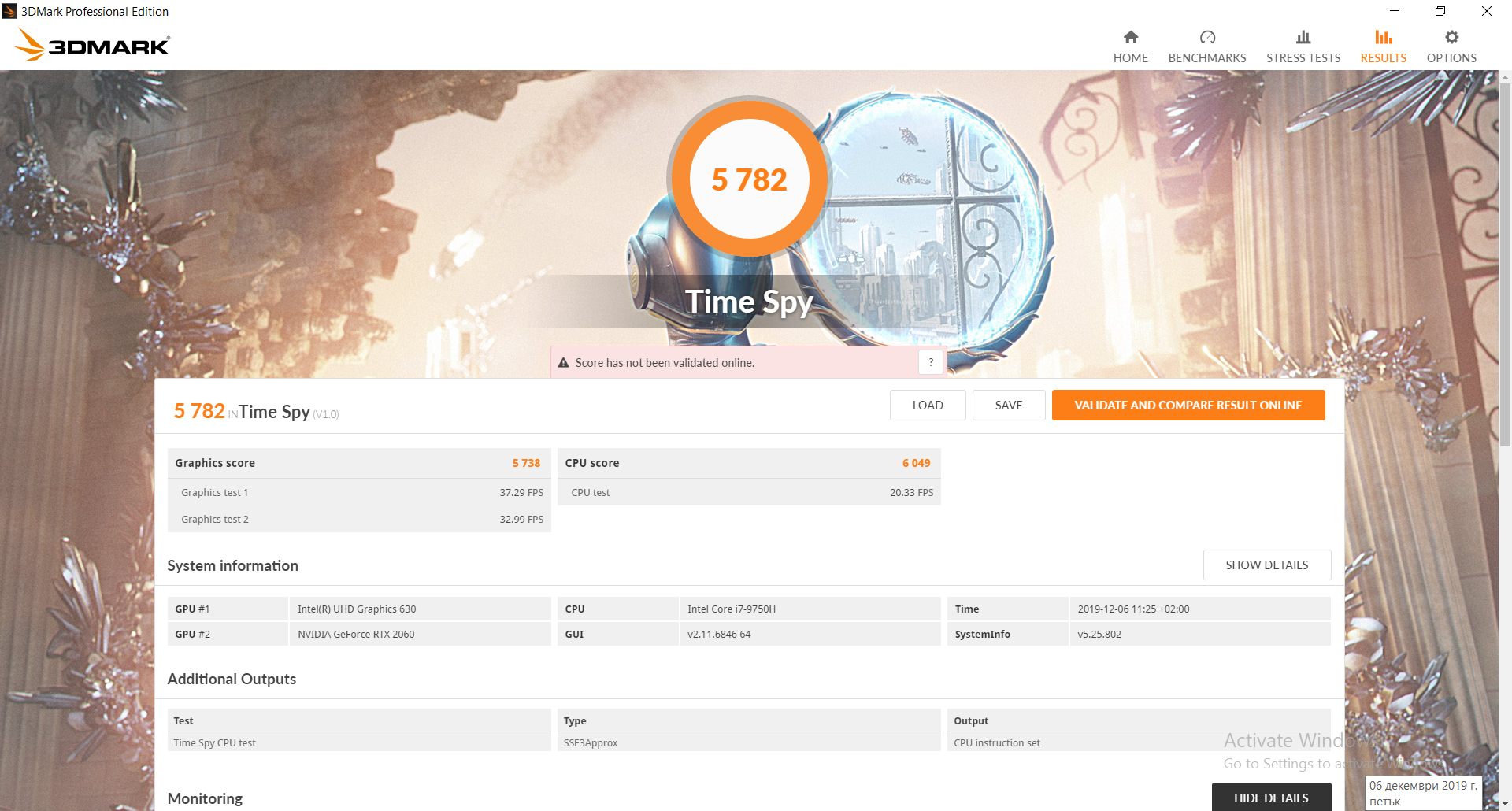The height and width of the screenshot is (811, 1512).
Task: Click CPU instruction set output cell
Action: coord(1139,743)
